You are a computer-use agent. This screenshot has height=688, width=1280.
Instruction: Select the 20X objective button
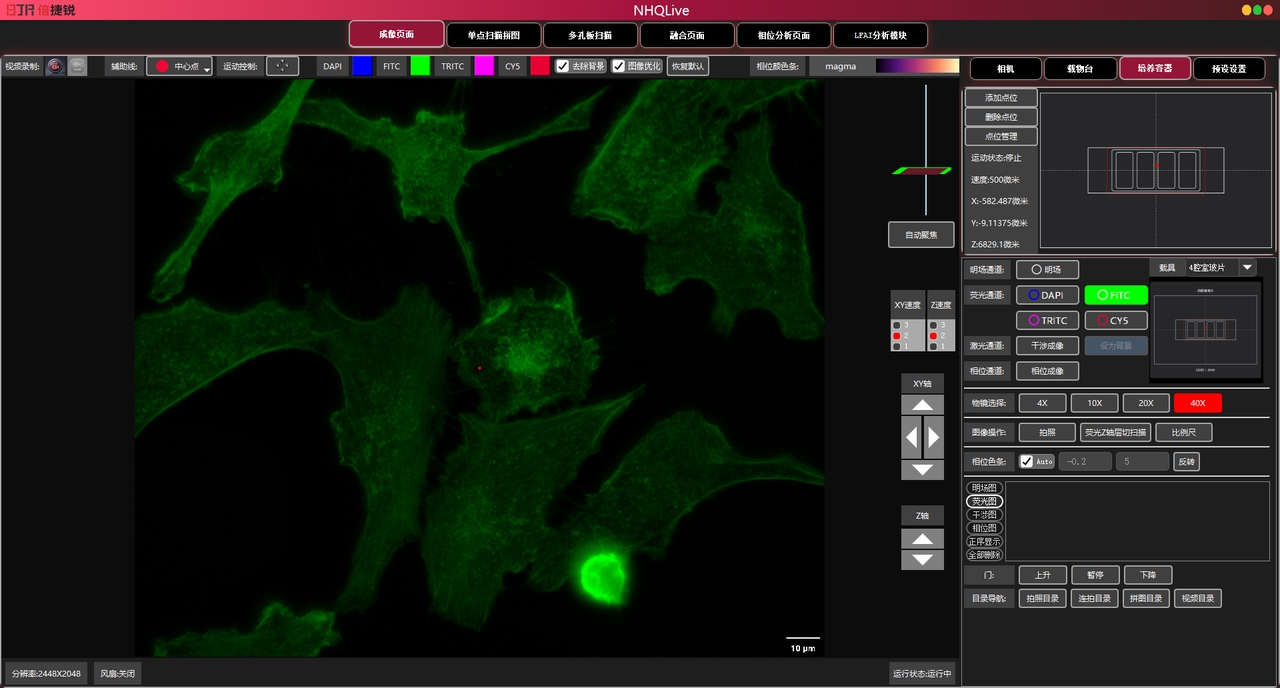(x=1145, y=403)
